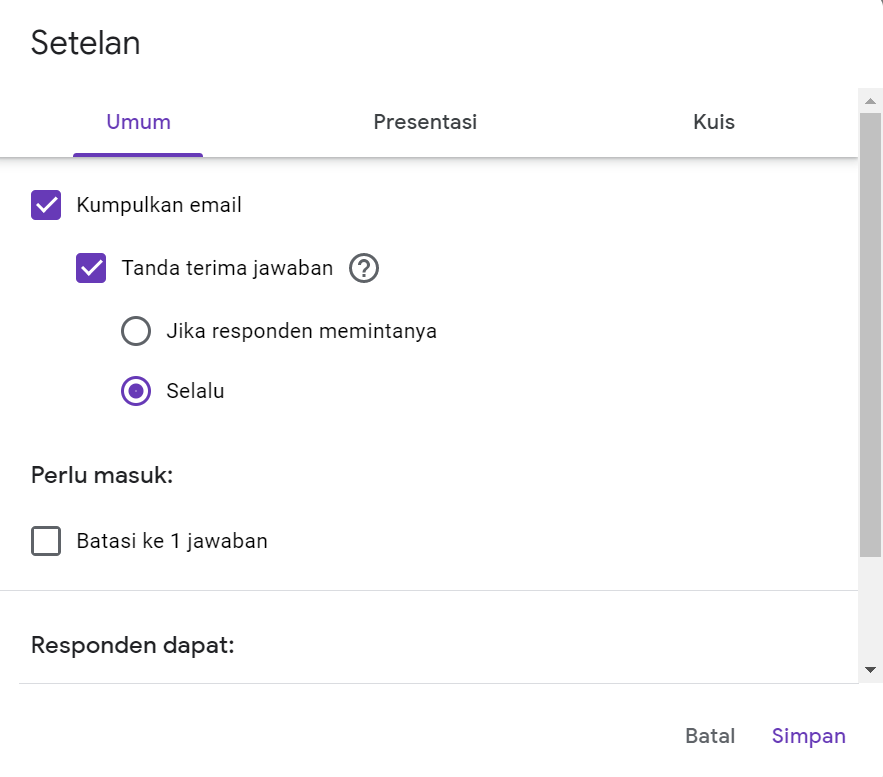Screen dimensions: 883x777
Task: Dismiss the dialog using Batal
Action: click(709, 735)
